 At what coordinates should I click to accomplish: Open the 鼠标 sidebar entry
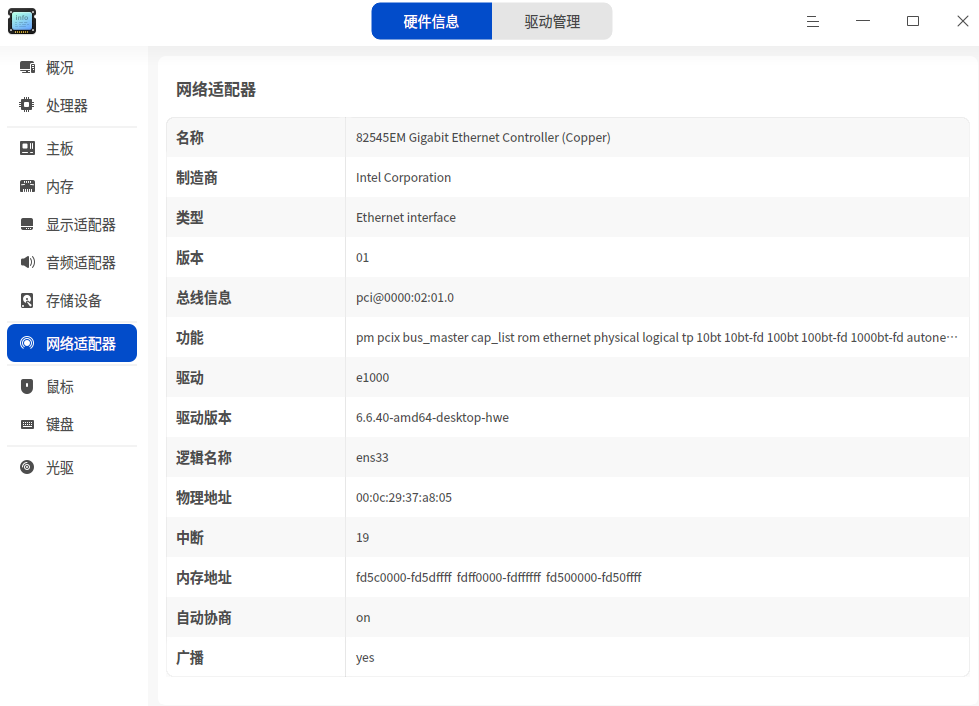pyautogui.click(x=72, y=386)
